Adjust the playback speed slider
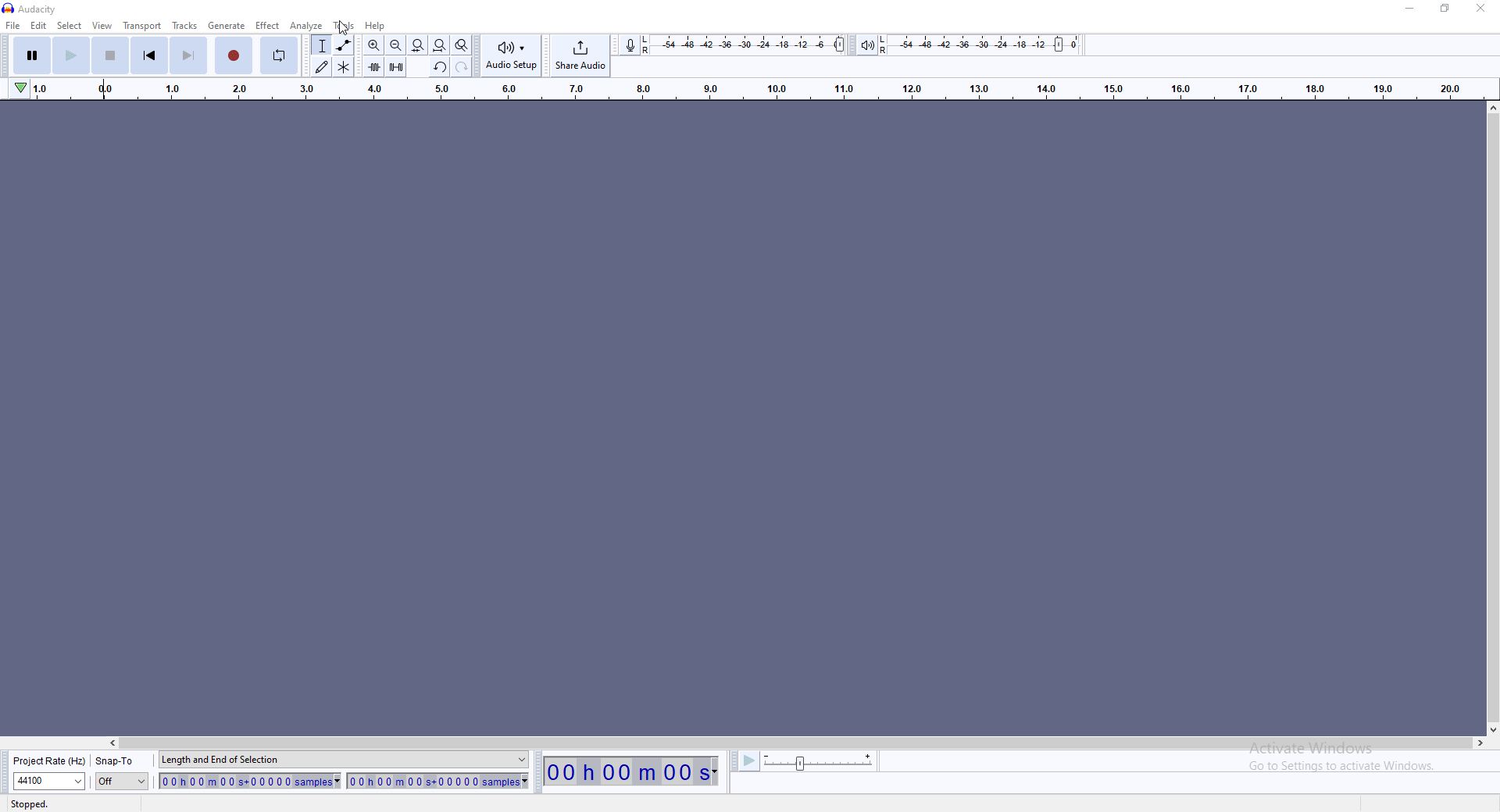This screenshot has width=1500, height=812. 799,764
